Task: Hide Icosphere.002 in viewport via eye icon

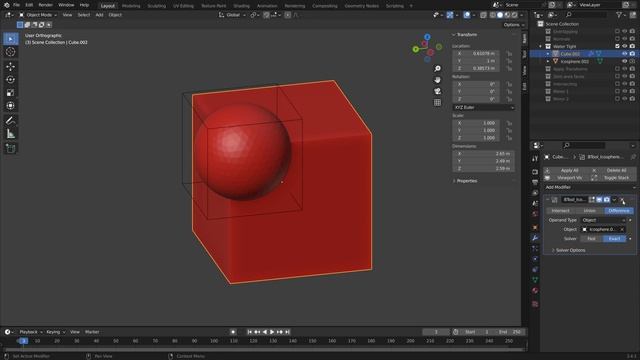Action: pyautogui.click(x=624, y=61)
